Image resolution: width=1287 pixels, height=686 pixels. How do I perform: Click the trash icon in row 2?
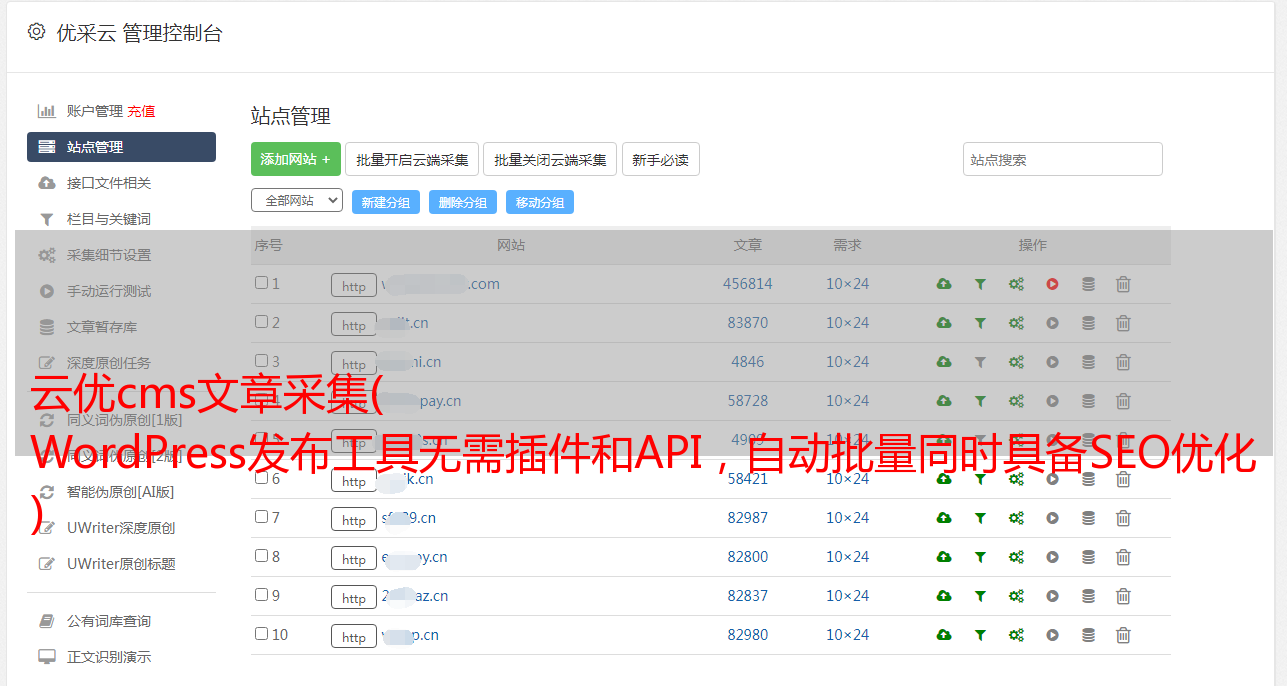point(1123,323)
